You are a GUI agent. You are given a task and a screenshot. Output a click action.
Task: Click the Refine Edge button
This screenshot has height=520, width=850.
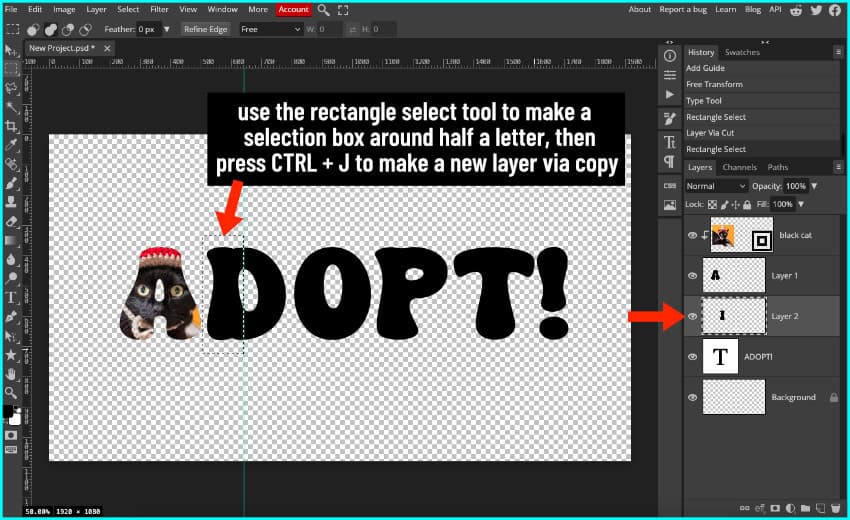[x=205, y=29]
